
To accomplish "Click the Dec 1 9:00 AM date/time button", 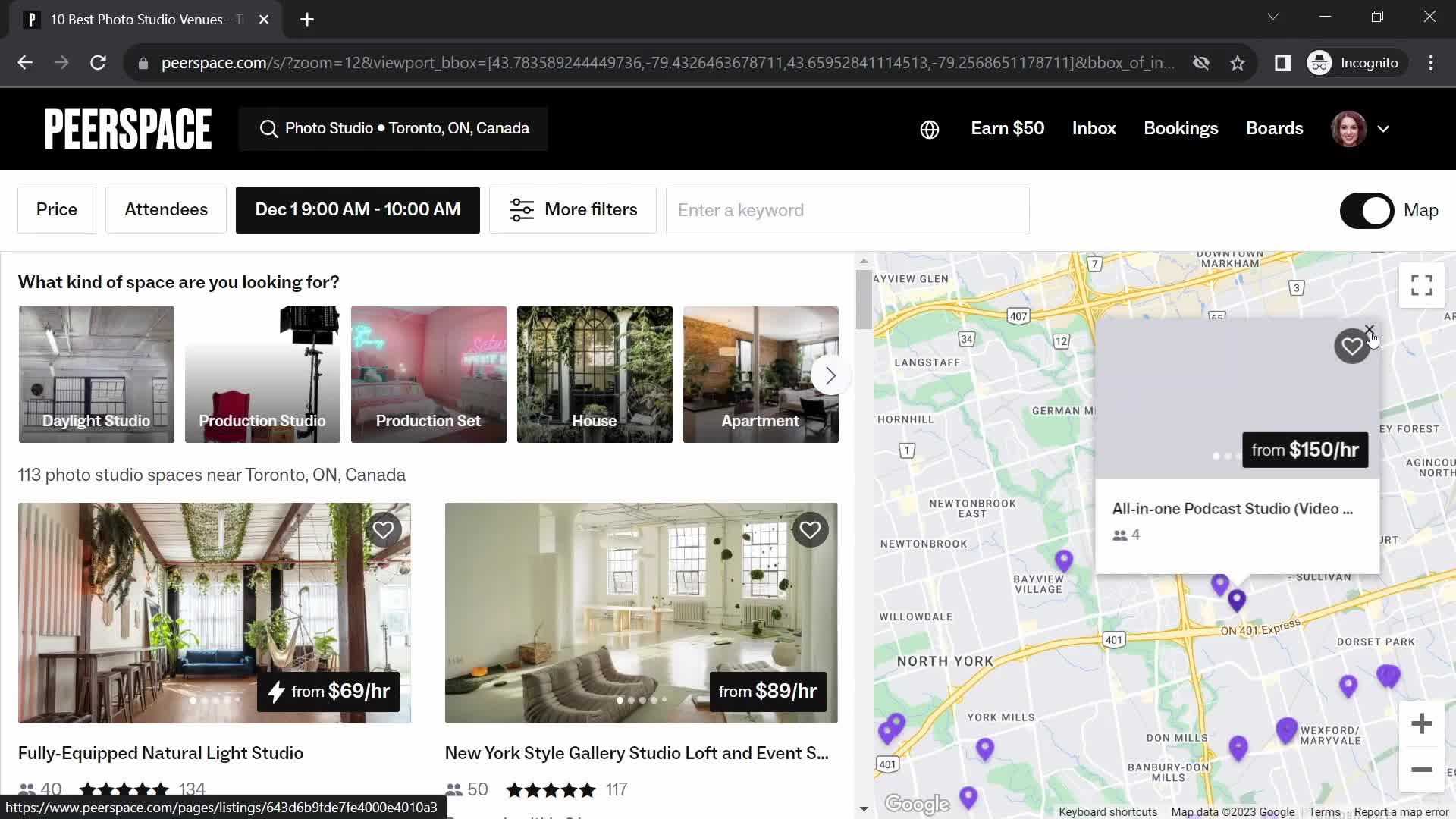I will pos(357,209).
